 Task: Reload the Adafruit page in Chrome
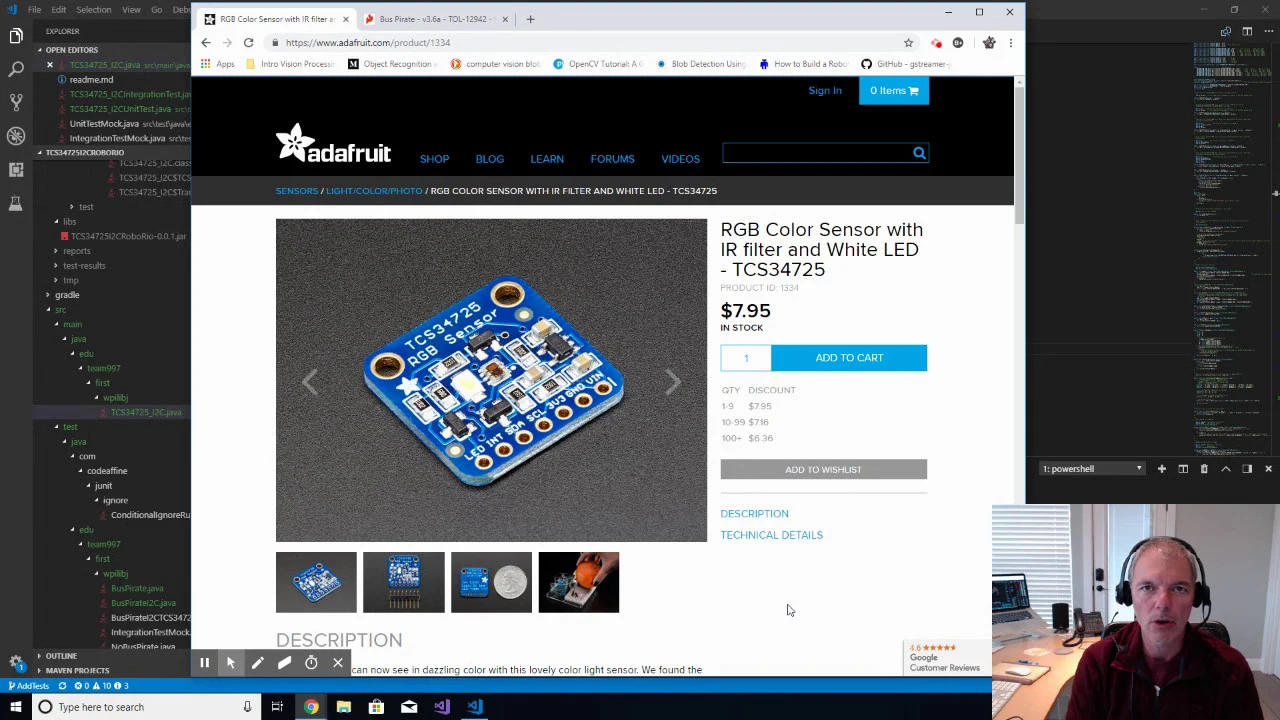pyautogui.click(x=248, y=43)
